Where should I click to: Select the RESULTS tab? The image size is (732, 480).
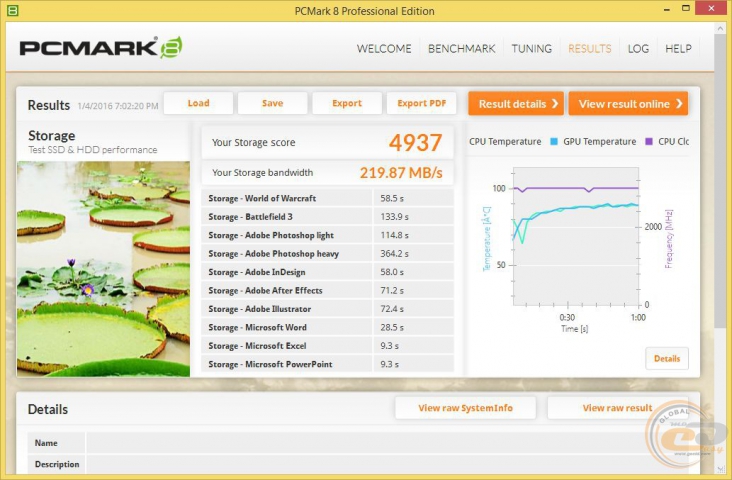589,49
